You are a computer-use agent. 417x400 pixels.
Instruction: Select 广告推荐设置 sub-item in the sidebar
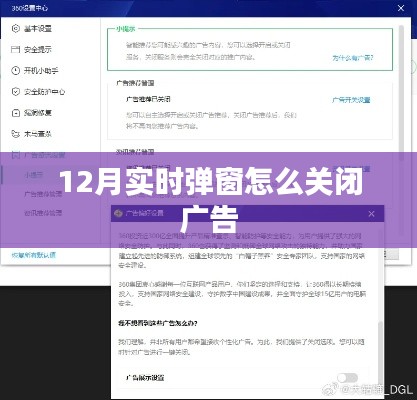43,194
